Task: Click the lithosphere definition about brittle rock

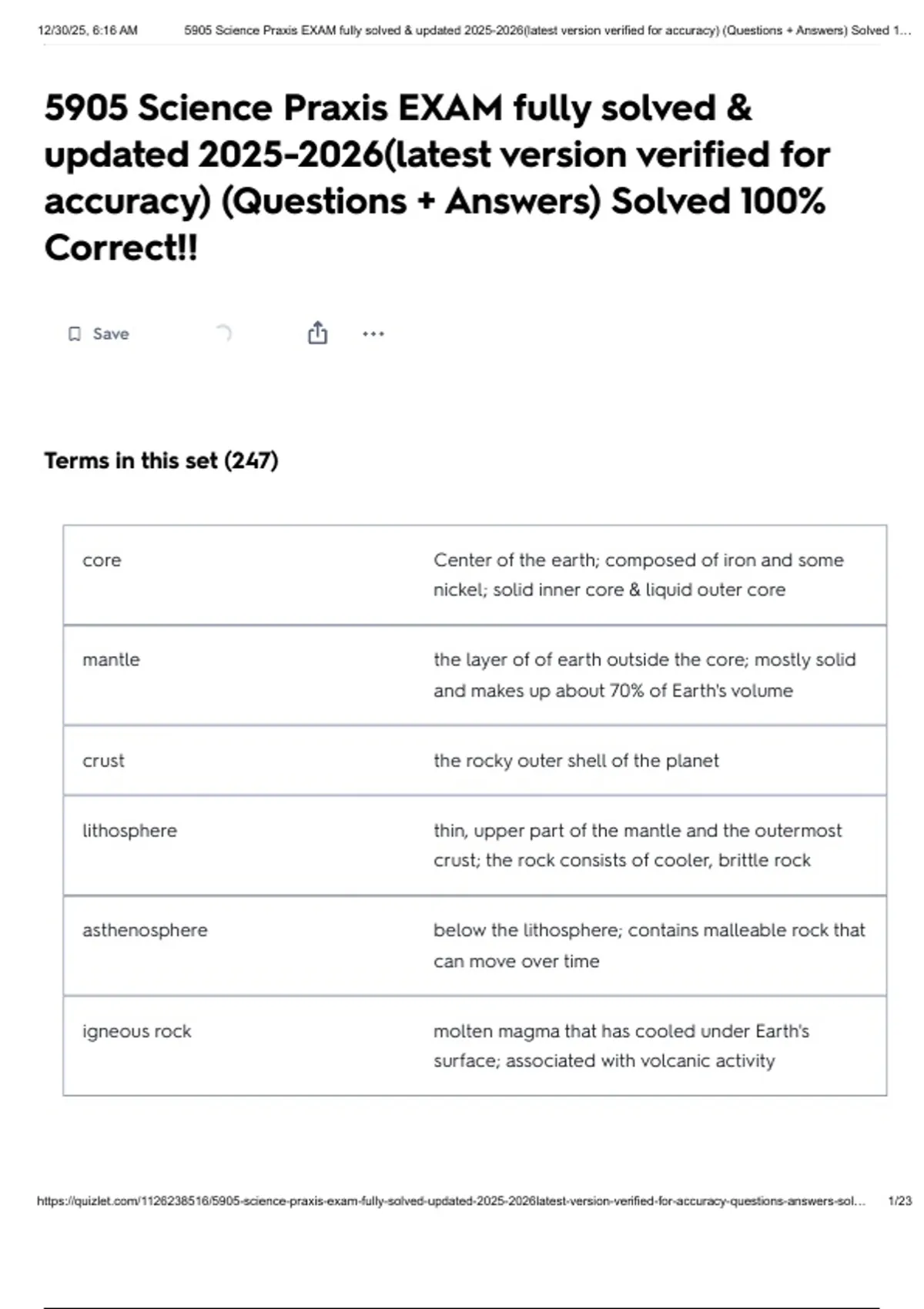Action: pyautogui.click(x=638, y=845)
